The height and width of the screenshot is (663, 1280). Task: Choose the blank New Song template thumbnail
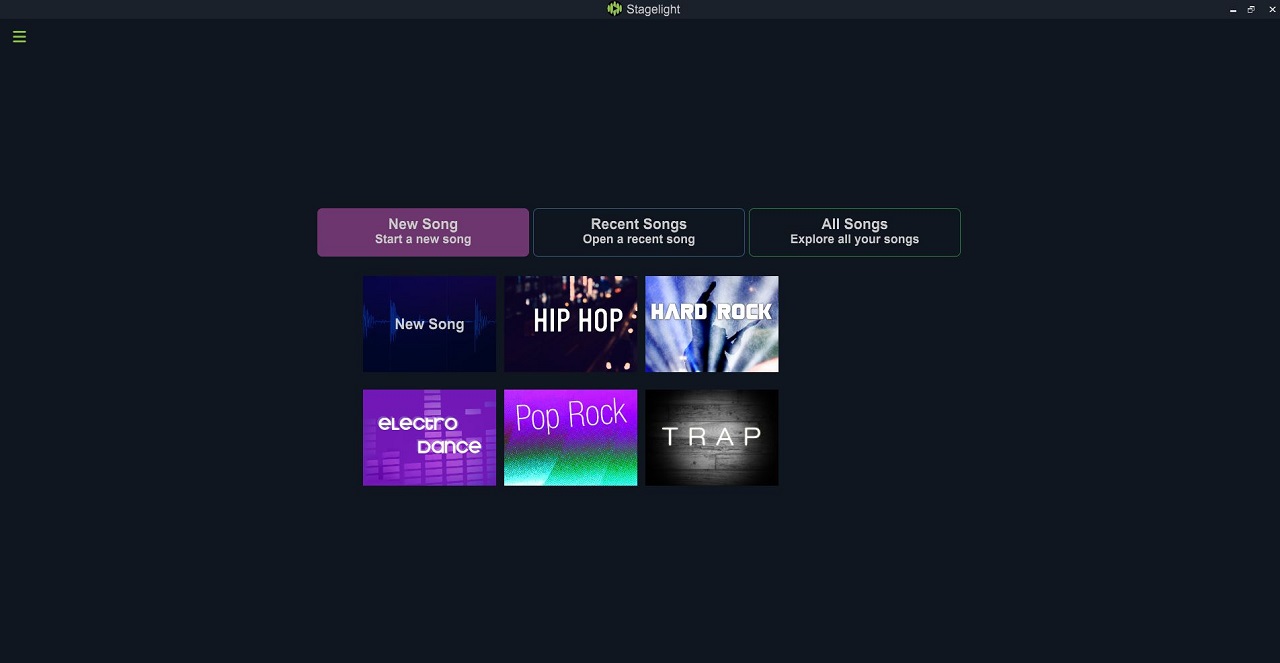coord(429,324)
